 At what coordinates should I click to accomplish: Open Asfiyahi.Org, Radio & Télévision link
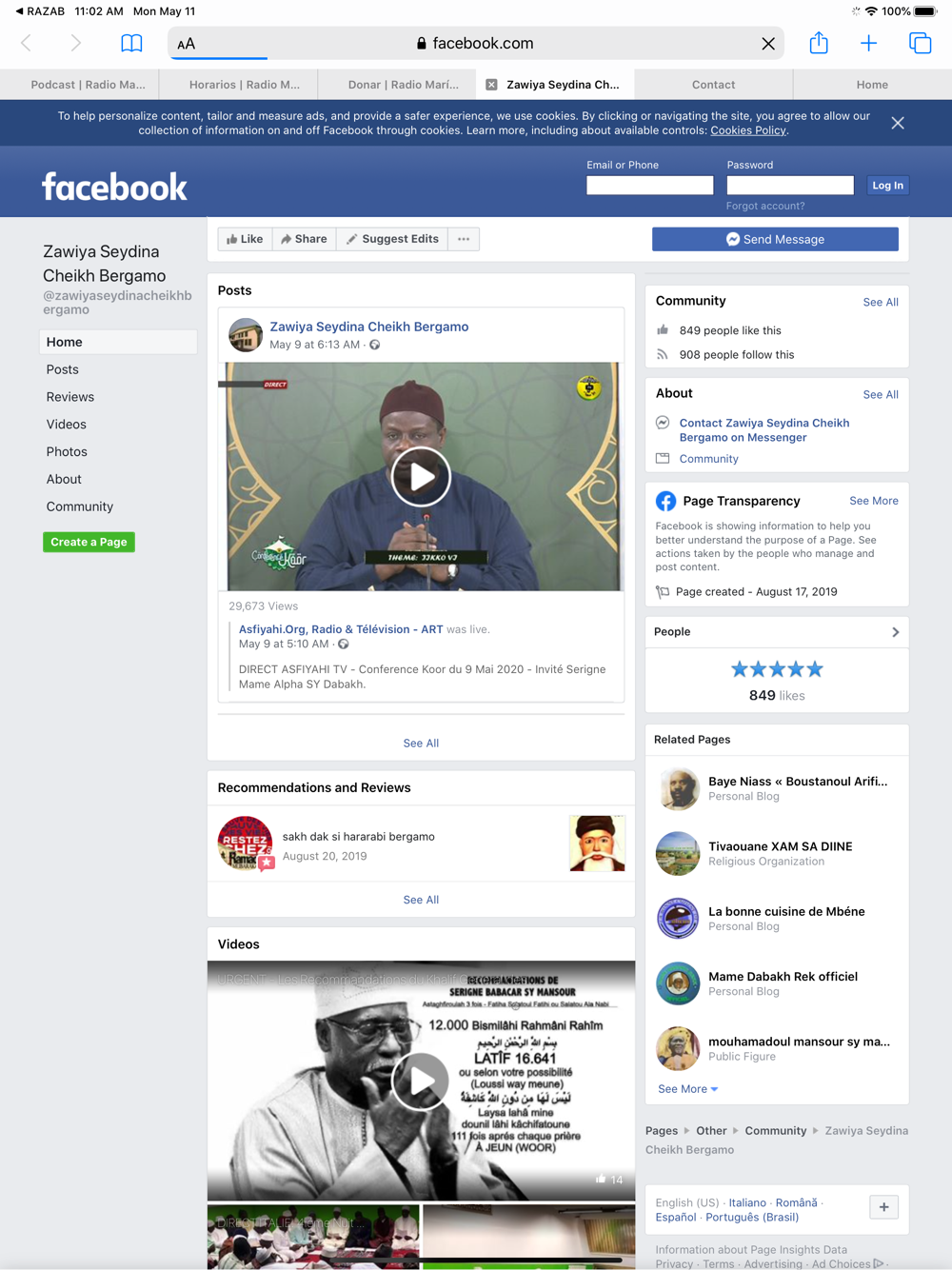pos(341,629)
